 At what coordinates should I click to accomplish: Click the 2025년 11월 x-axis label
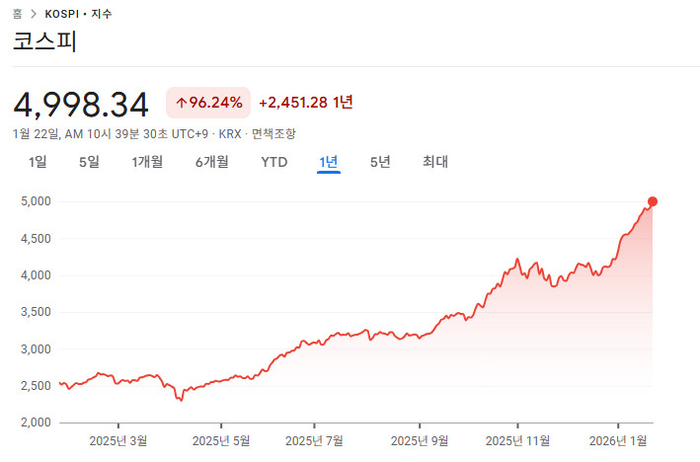(x=518, y=438)
